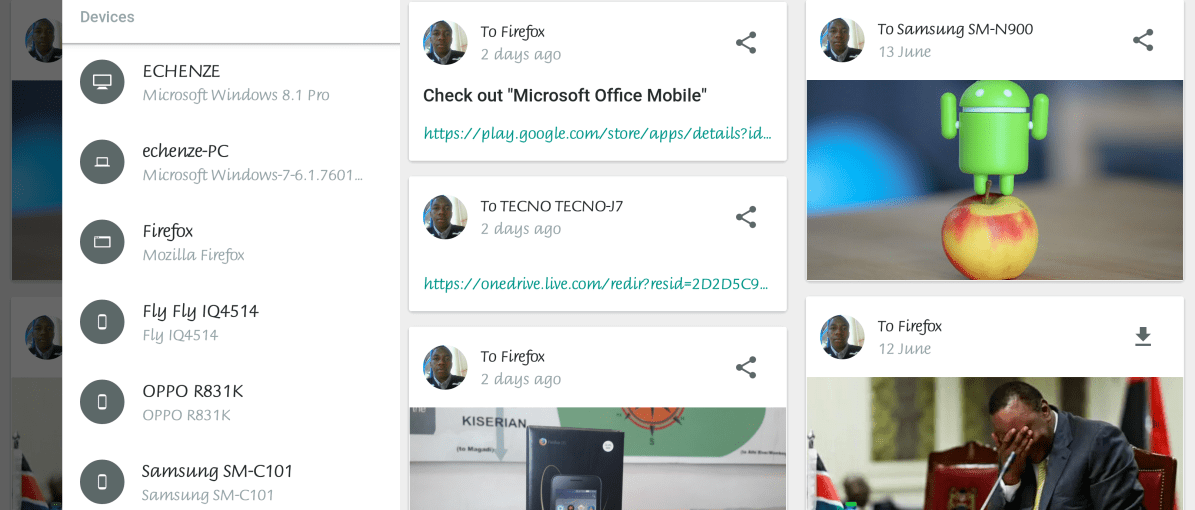Click the '12 June' date label
The width and height of the screenshot is (1195, 510).
point(904,348)
